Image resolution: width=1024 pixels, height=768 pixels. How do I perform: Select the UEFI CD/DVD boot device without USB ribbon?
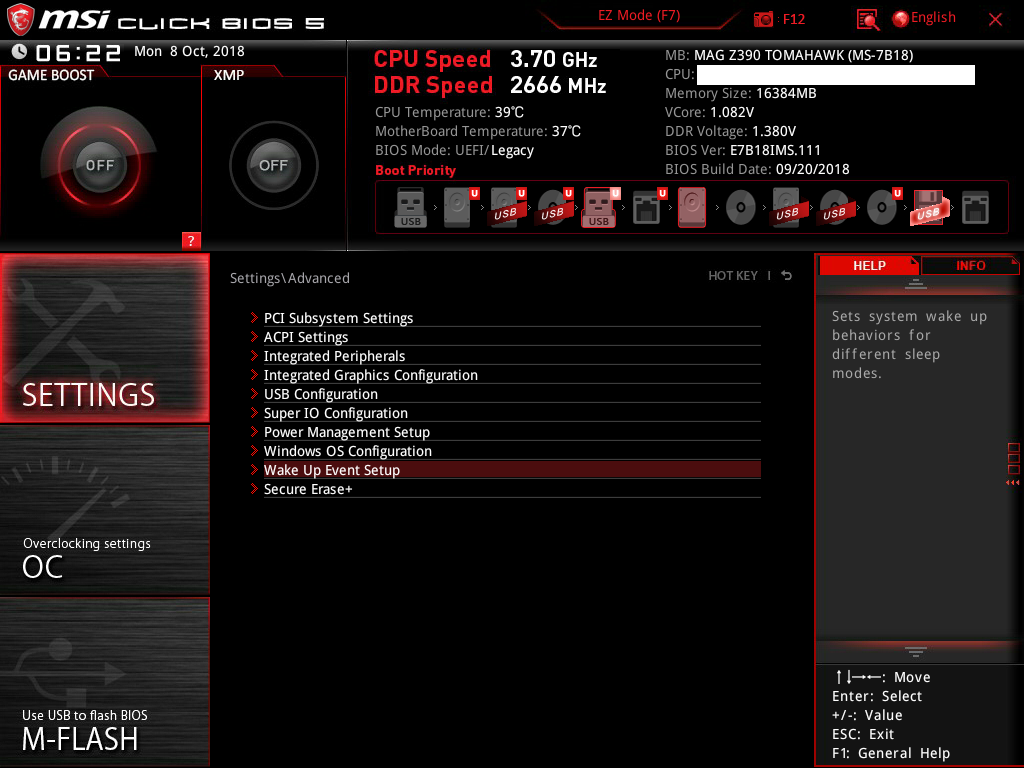tap(884, 208)
